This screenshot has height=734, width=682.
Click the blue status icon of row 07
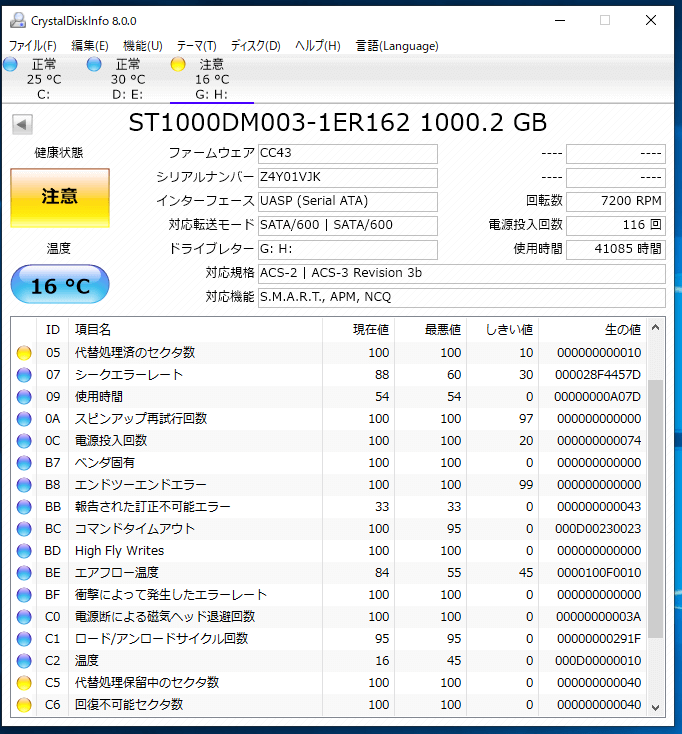pos(24,375)
